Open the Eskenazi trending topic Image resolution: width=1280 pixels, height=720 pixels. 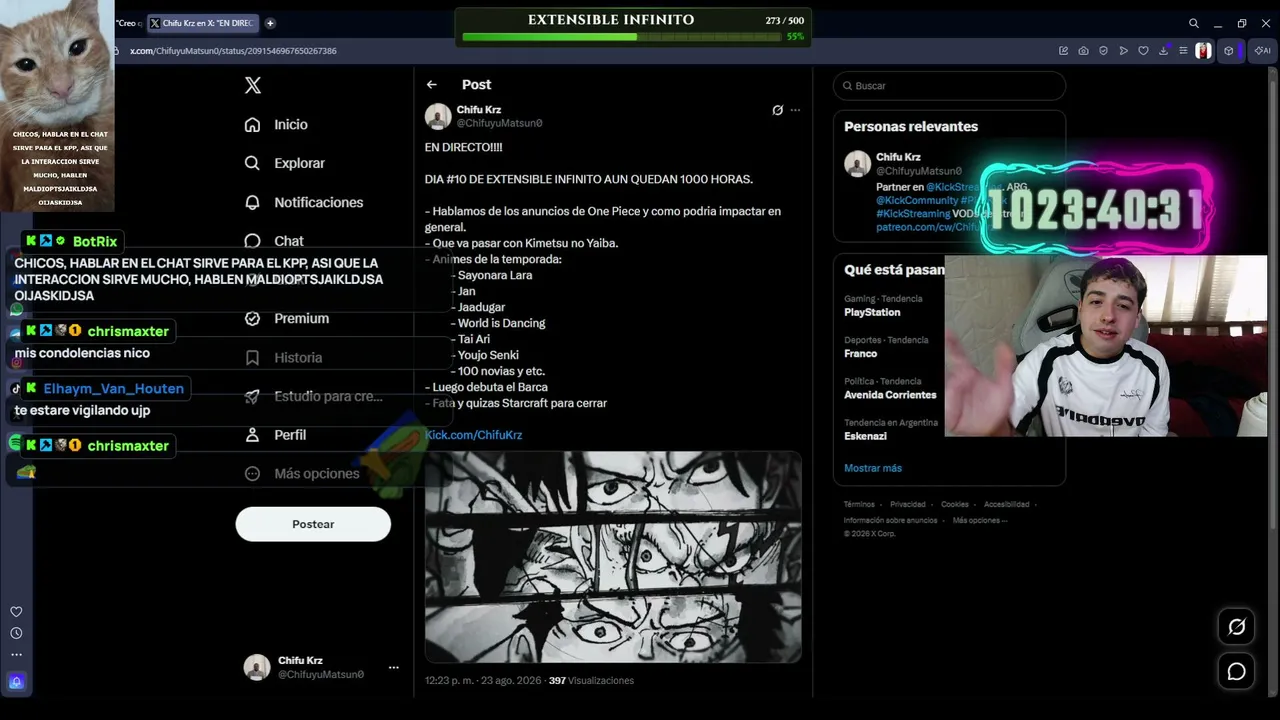click(x=866, y=436)
